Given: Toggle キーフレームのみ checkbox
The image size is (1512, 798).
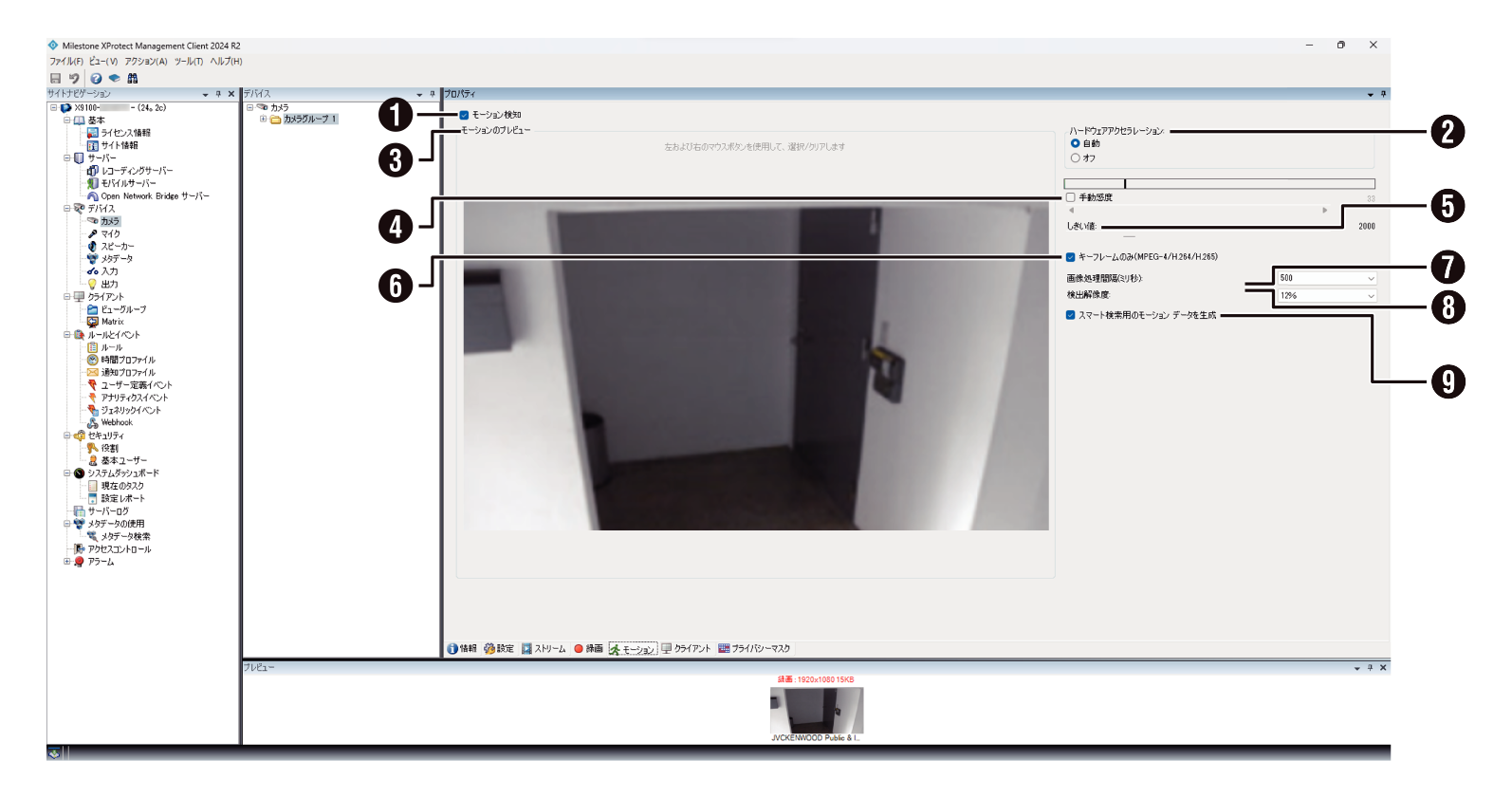Looking at the screenshot, I should click(1071, 257).
